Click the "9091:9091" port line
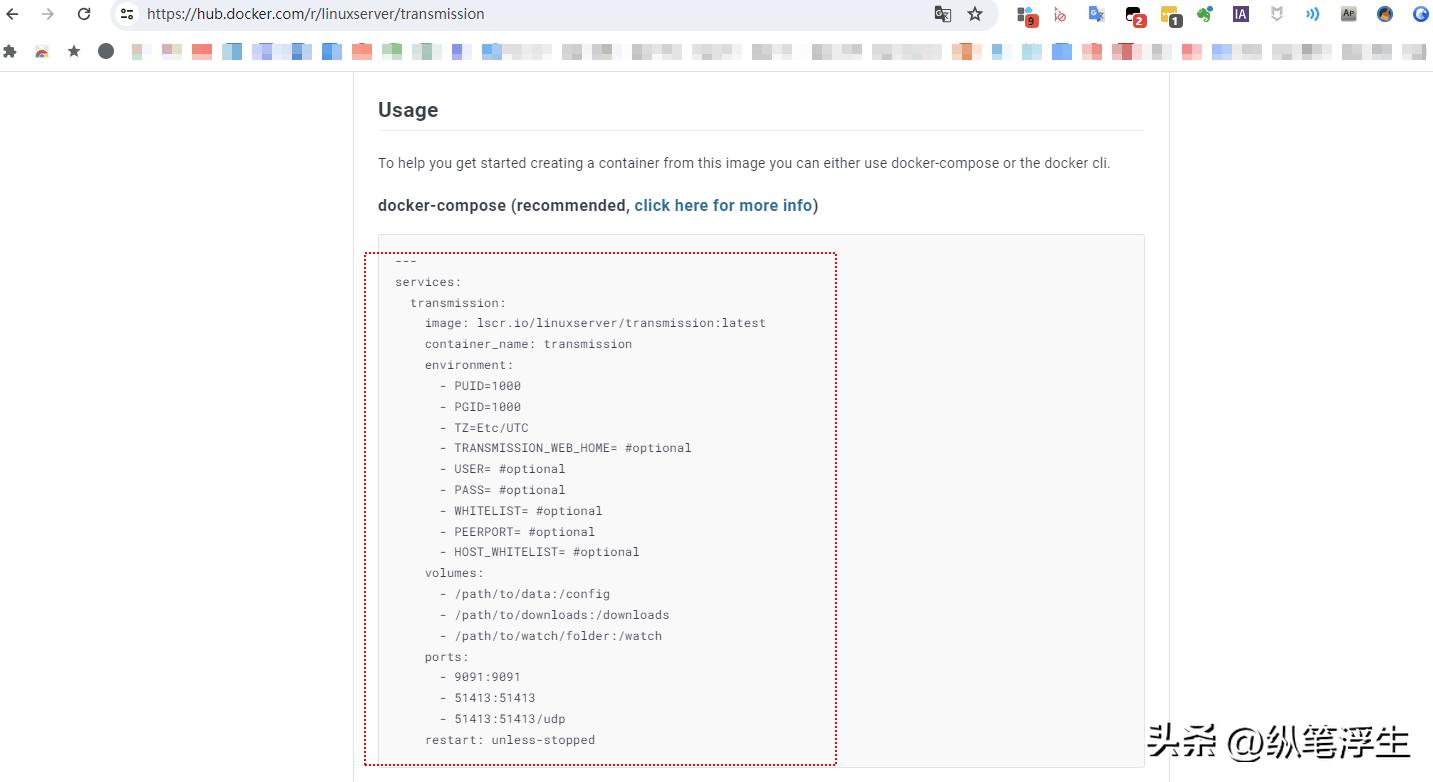Viewport: 1433px width, 782px height. 480,677
